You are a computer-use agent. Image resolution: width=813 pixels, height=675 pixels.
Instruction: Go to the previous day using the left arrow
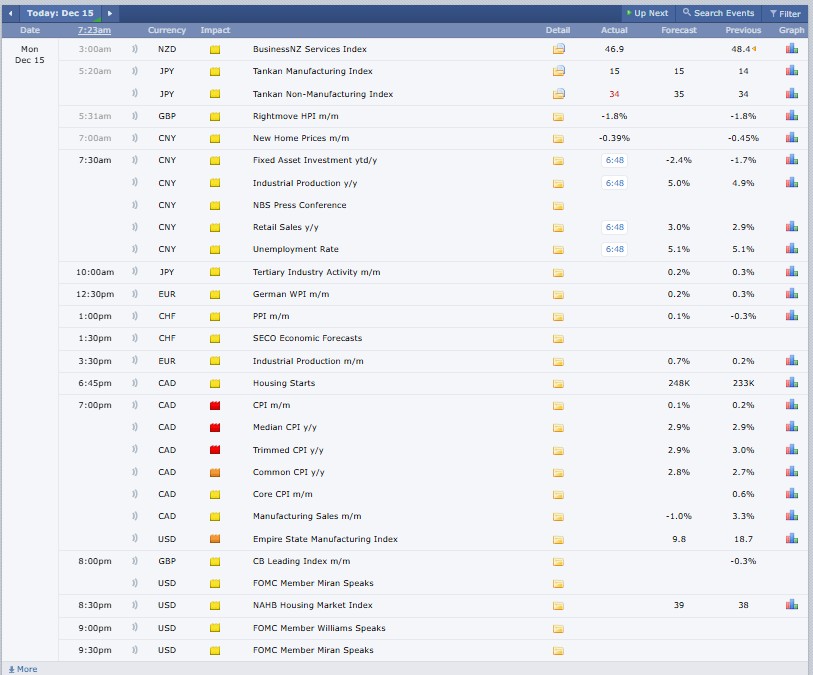(x=11, y=13)
